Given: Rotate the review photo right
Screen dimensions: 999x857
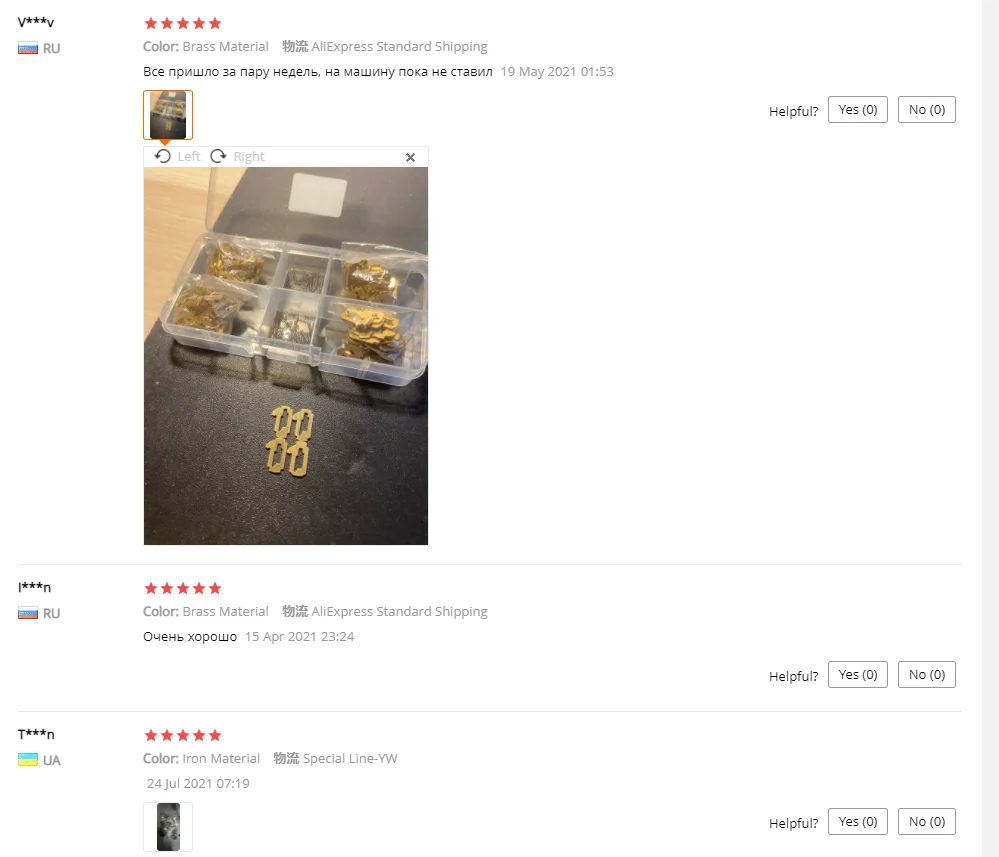Looking at the screenshot, I should coord(238,157).
